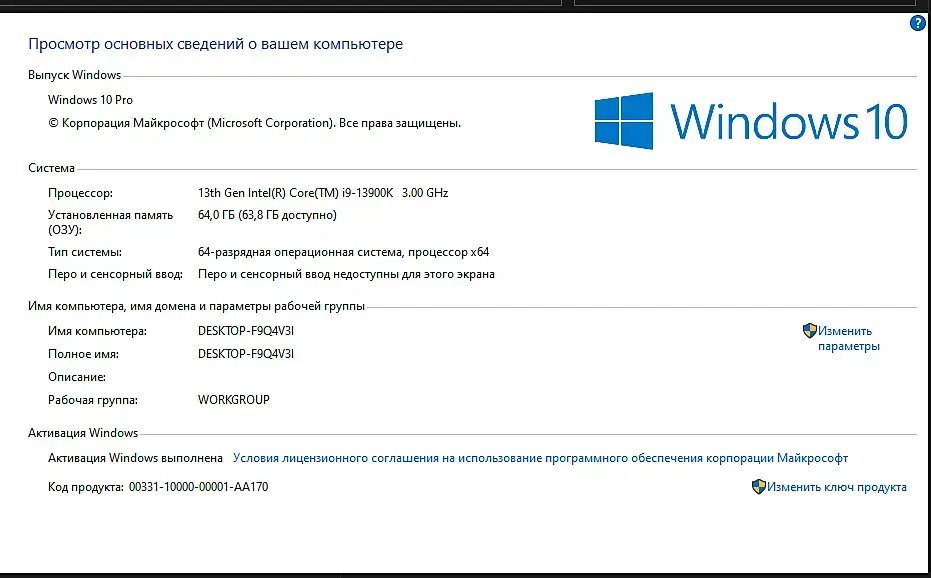
Task: Click the Активация Windows section header
Action: 83,433
